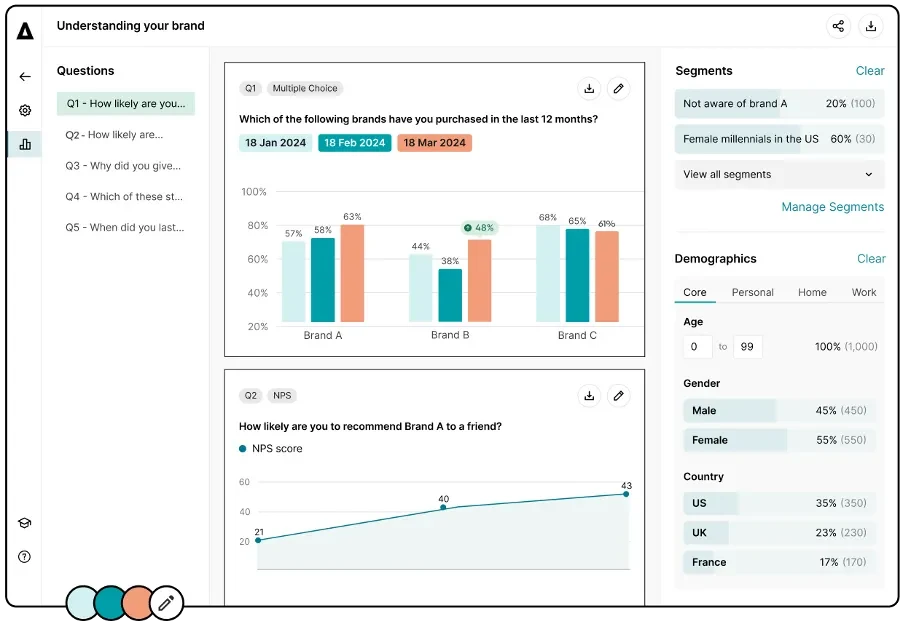Image resolution: width=904 pixels, height=624 pixels.
Task: Click the graduation cap learning icon
Action: [24, 522]
